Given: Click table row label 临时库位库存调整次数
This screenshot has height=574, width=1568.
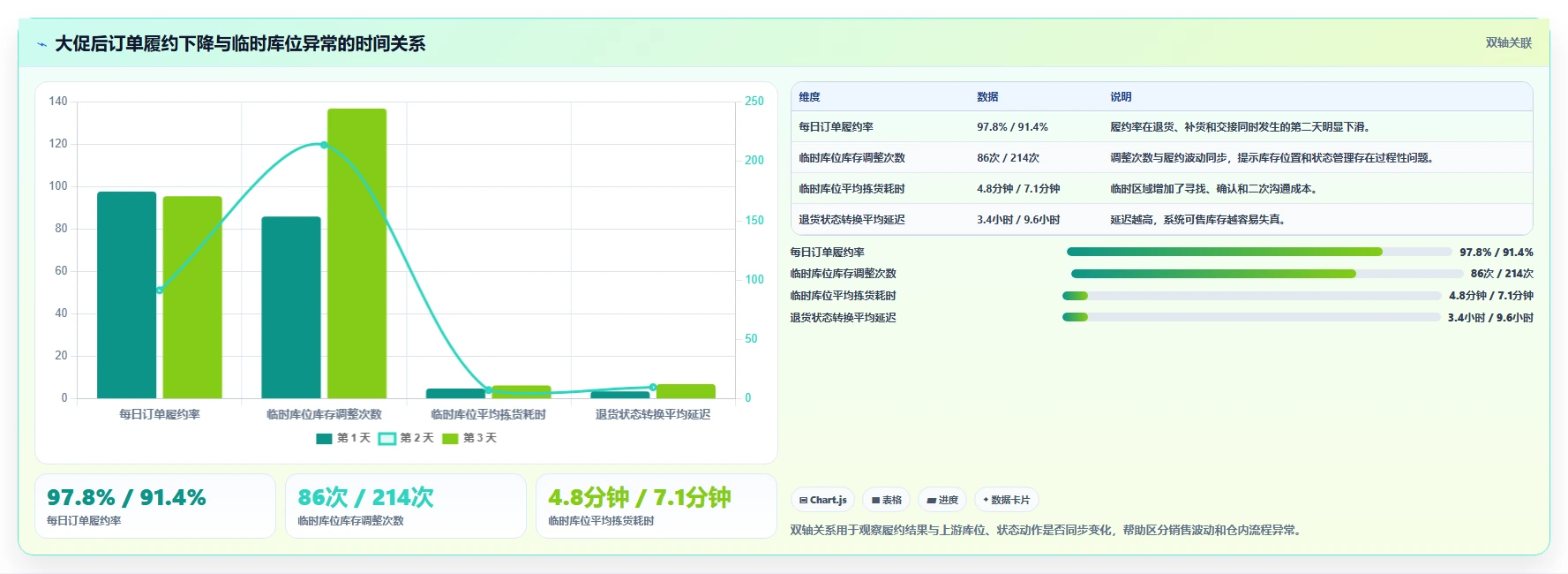Looking at the screenshot, I should click(852, 158).
